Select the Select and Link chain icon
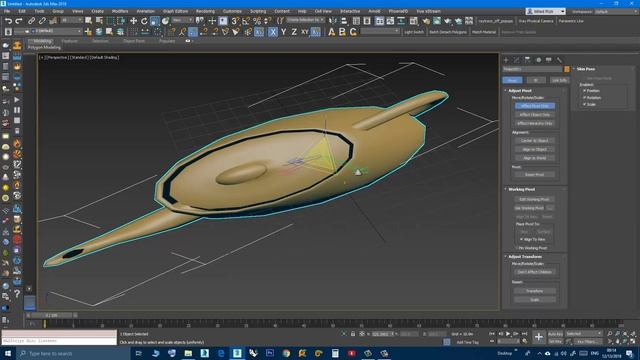Image resolution: width=640 pixels, height=360 pixels. [x=31, y=21]
